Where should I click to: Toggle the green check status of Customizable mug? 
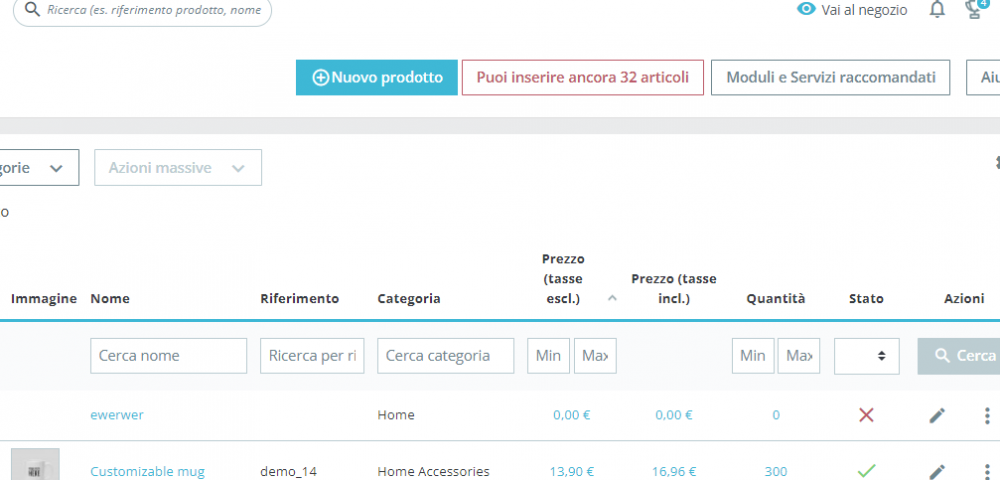click(x=866, y=472)
